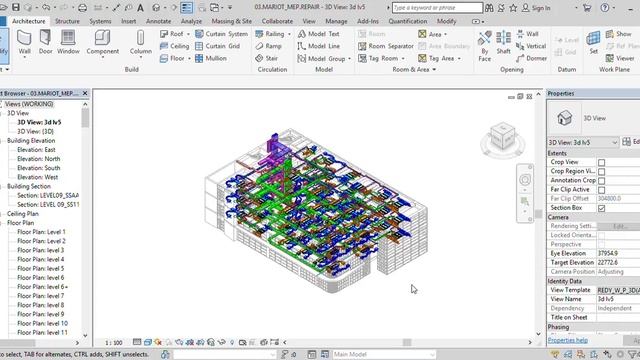Open the work plane Viewer
This screenshot has height=360, width=640.
point(620,58)
